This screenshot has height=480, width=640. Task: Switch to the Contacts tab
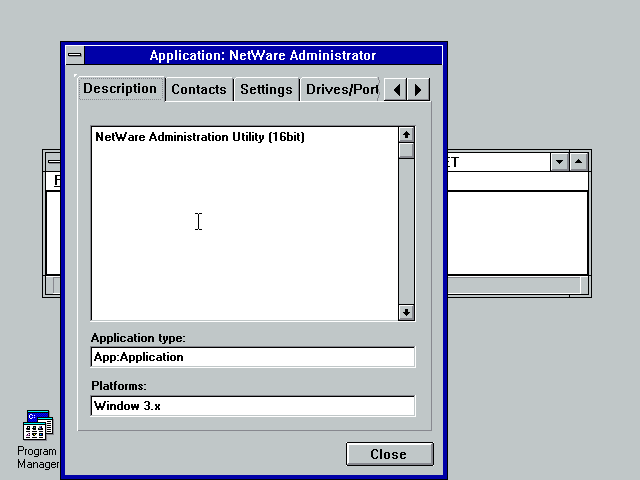(x=199, y=89)
